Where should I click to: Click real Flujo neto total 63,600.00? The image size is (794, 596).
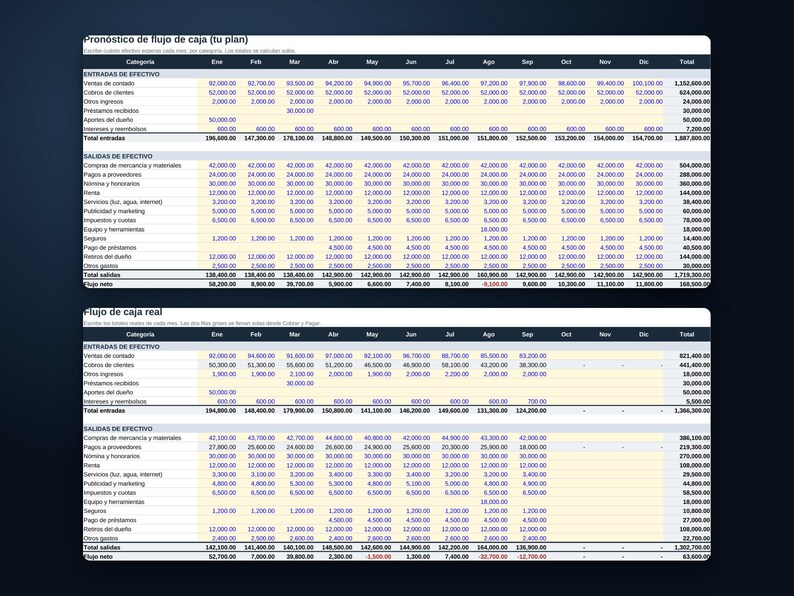click(x=696, y=557)
